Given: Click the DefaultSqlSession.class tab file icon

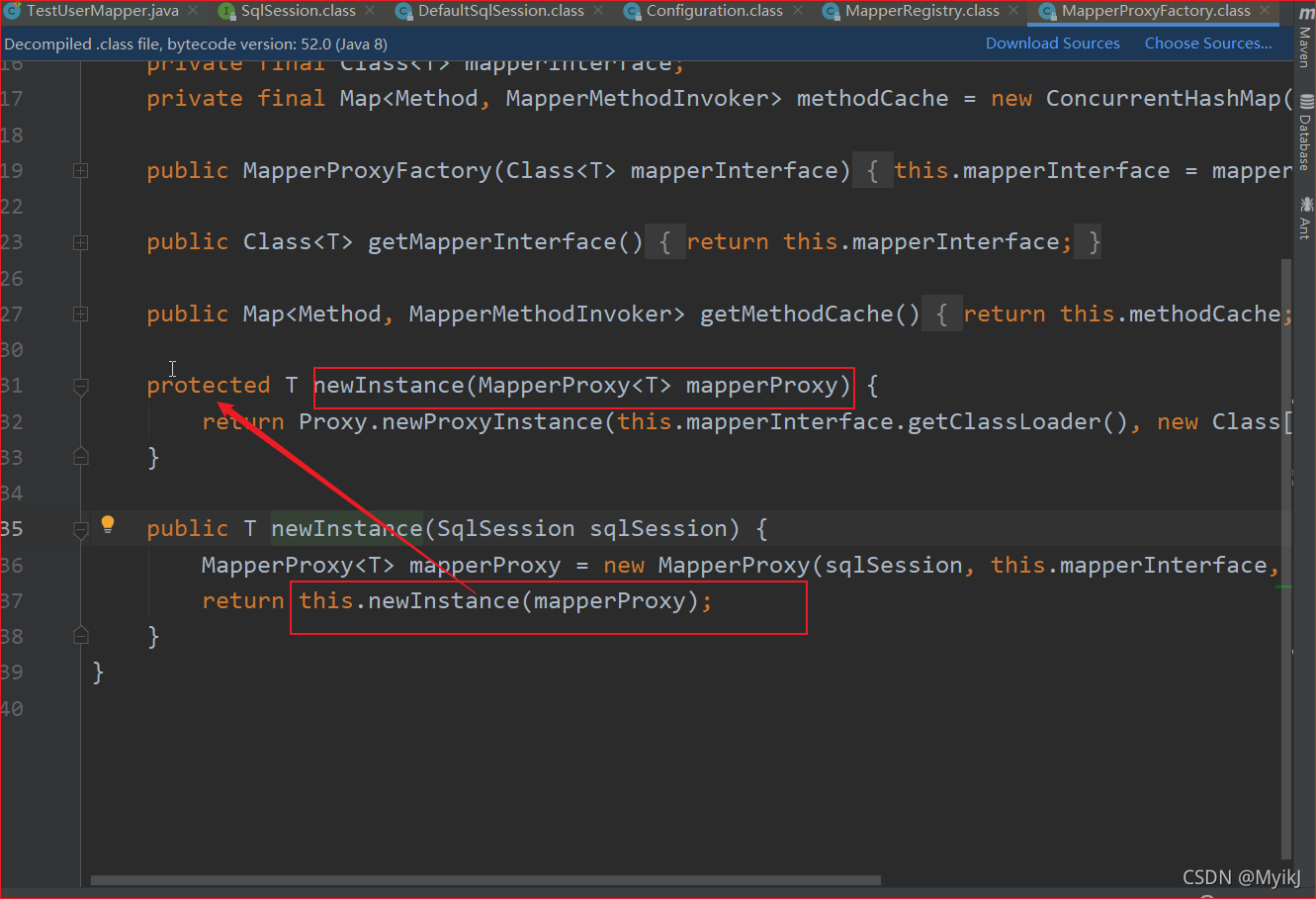Looking at the screenshot, I should (x=403, y=12).
